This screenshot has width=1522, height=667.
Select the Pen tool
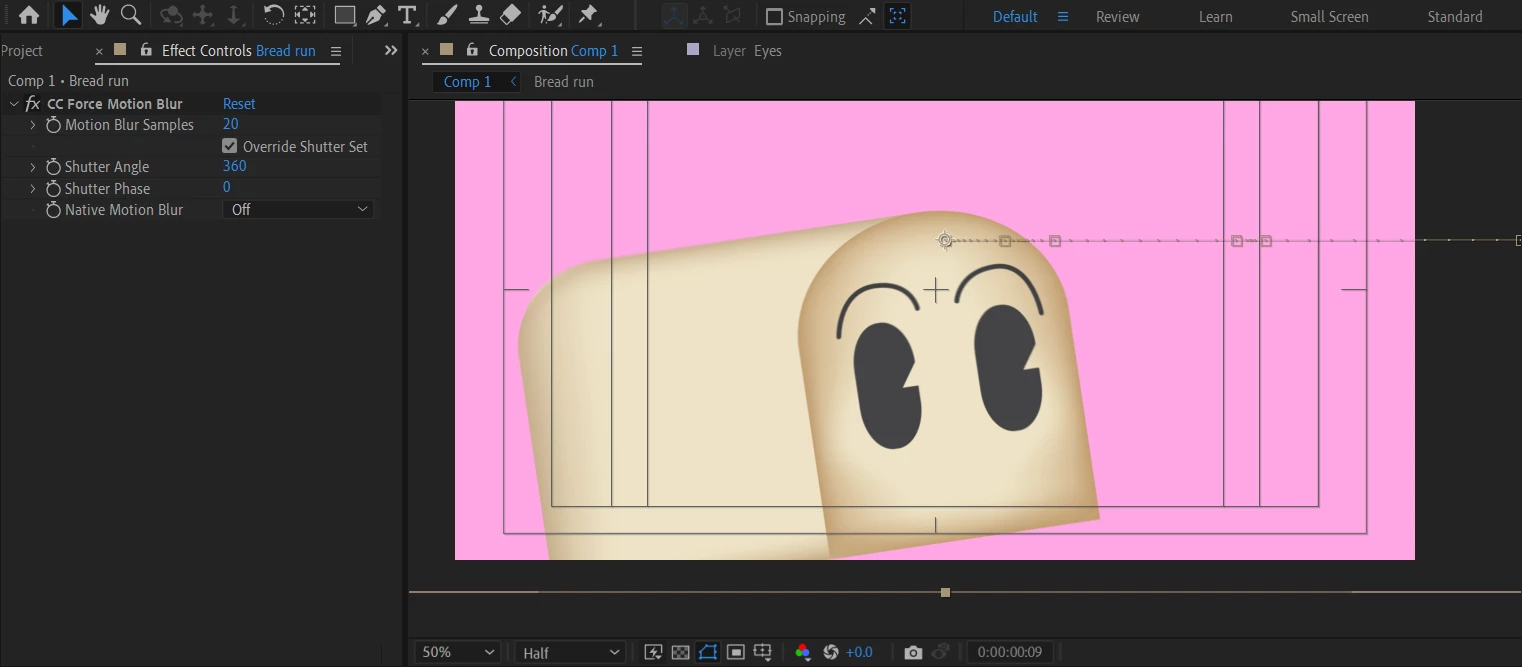click(x=376, y=15)
